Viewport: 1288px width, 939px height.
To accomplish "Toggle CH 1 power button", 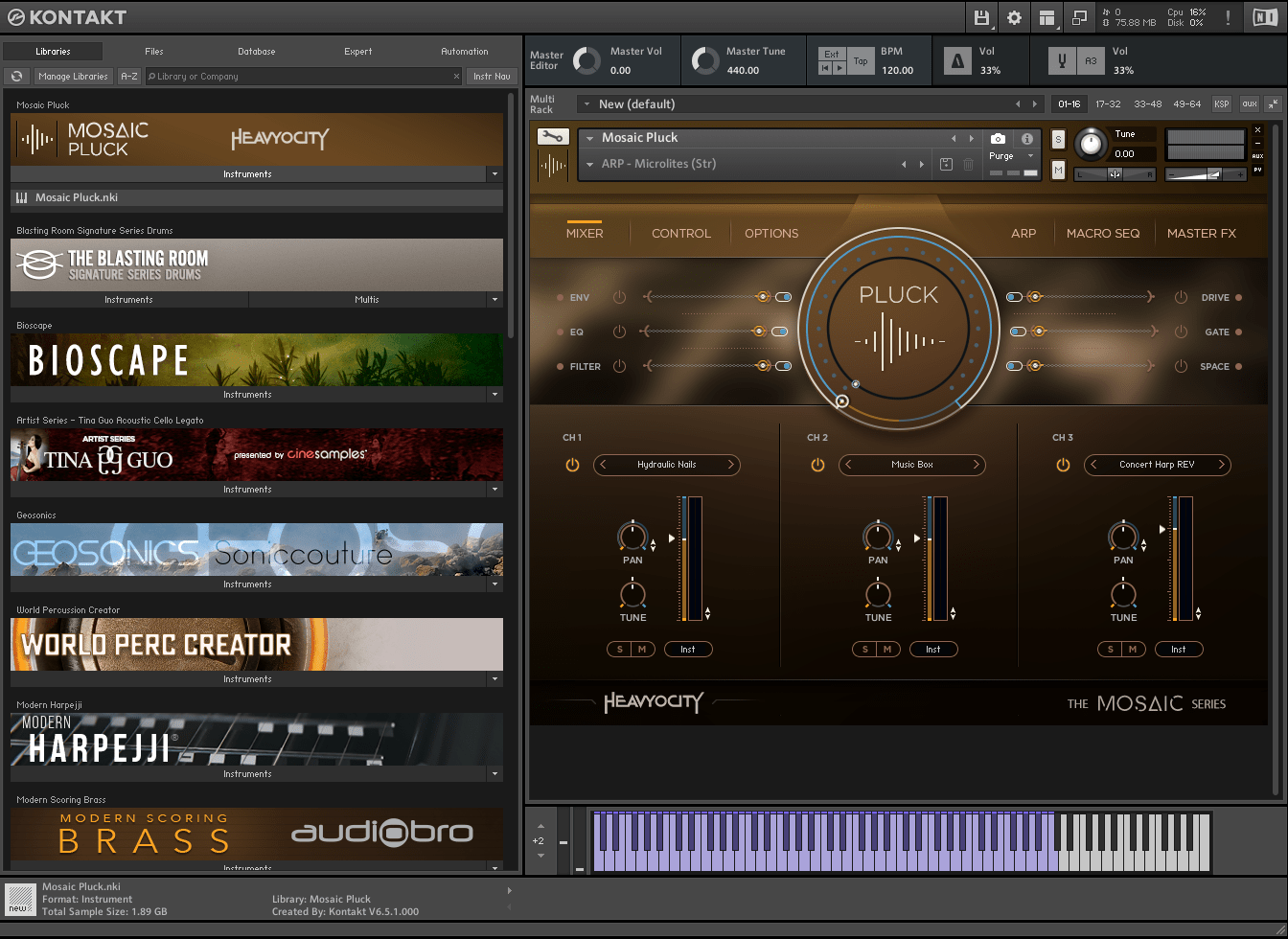I will click(x=572, y=465).
